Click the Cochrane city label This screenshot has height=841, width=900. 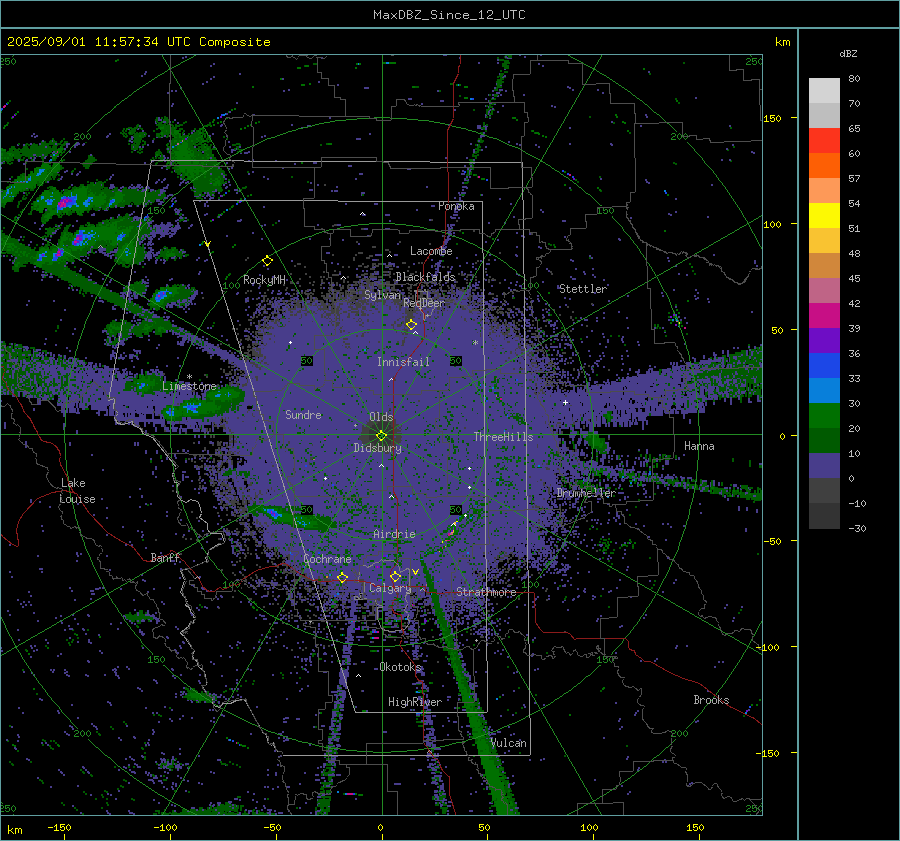click(327, 559)
